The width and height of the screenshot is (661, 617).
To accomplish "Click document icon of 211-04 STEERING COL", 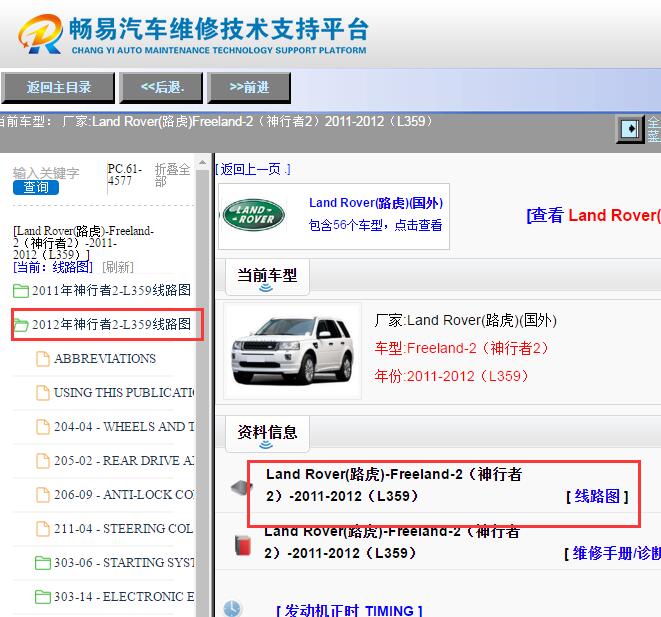I will click(x=43, y=528).
